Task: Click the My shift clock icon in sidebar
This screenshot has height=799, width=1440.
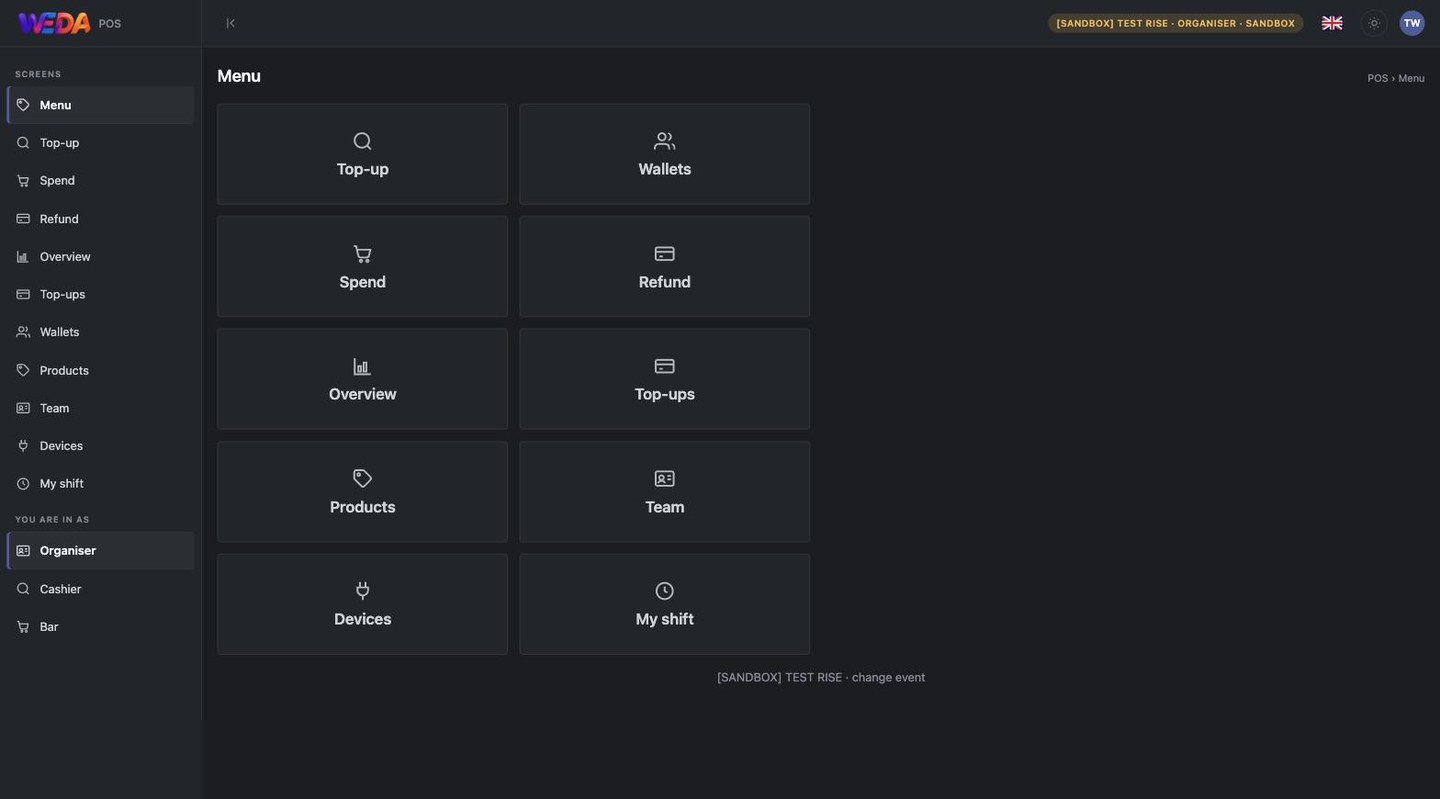Action: 23,484
